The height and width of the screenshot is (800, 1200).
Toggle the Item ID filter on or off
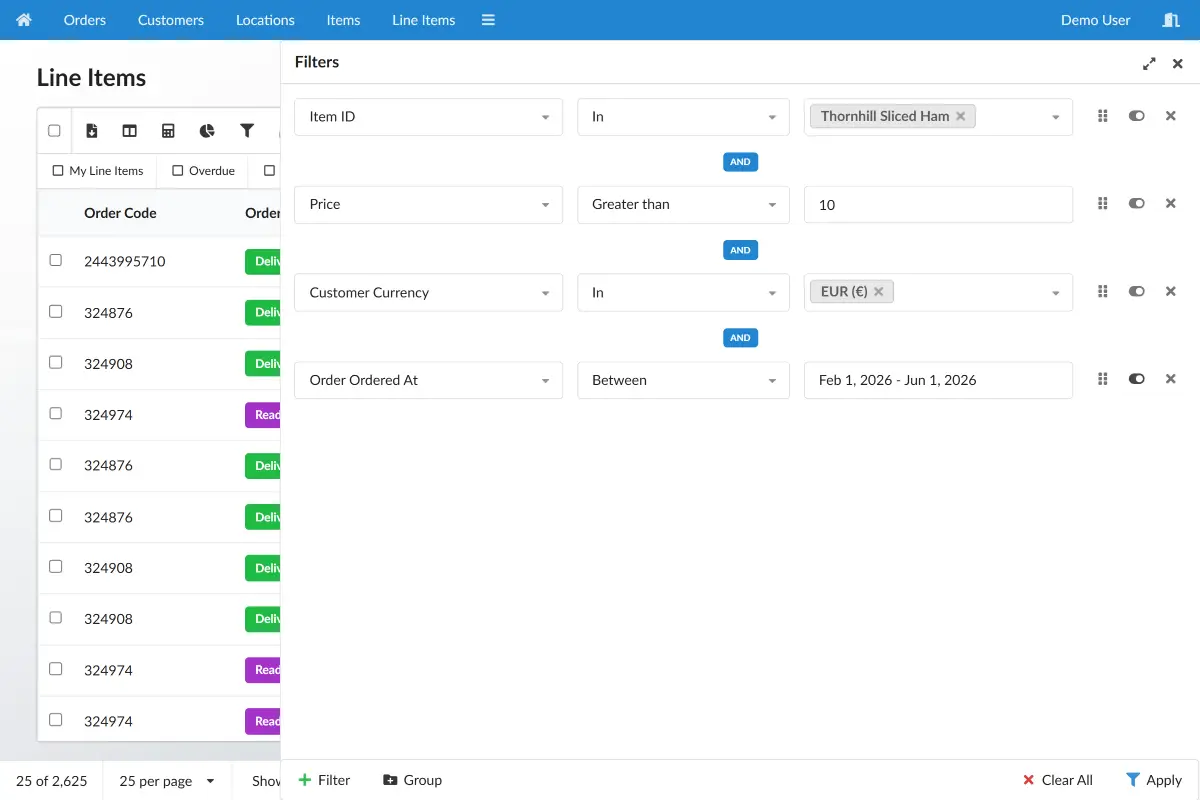(1136, 116)
